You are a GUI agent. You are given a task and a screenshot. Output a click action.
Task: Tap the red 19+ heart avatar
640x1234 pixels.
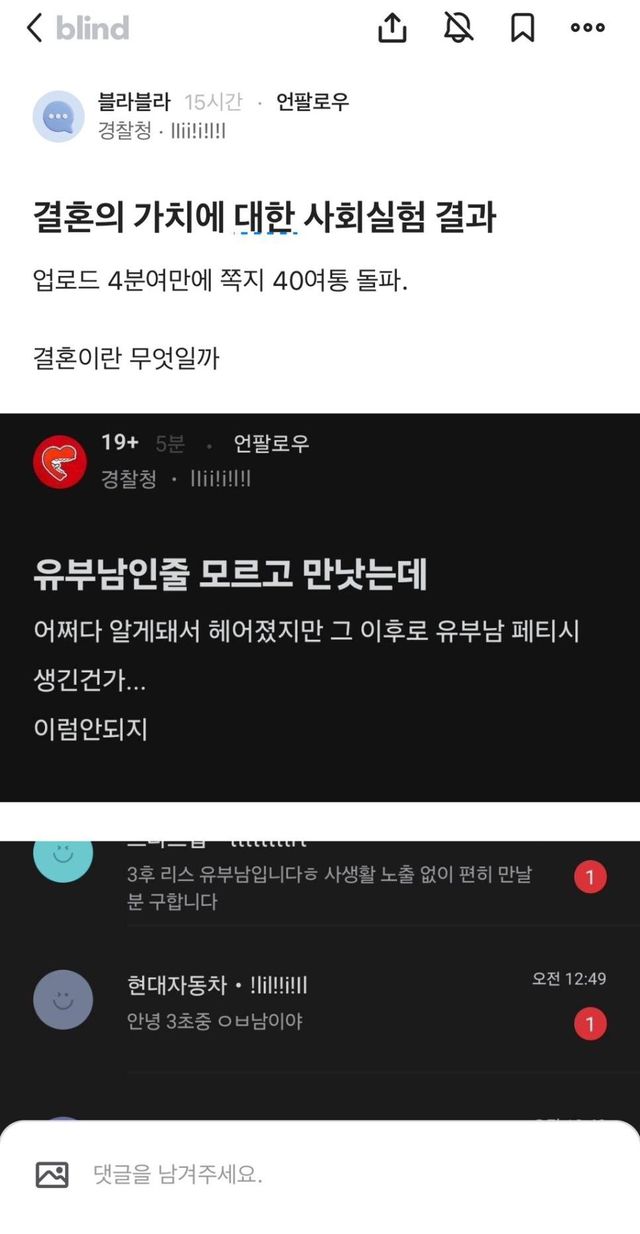[60, 461]
